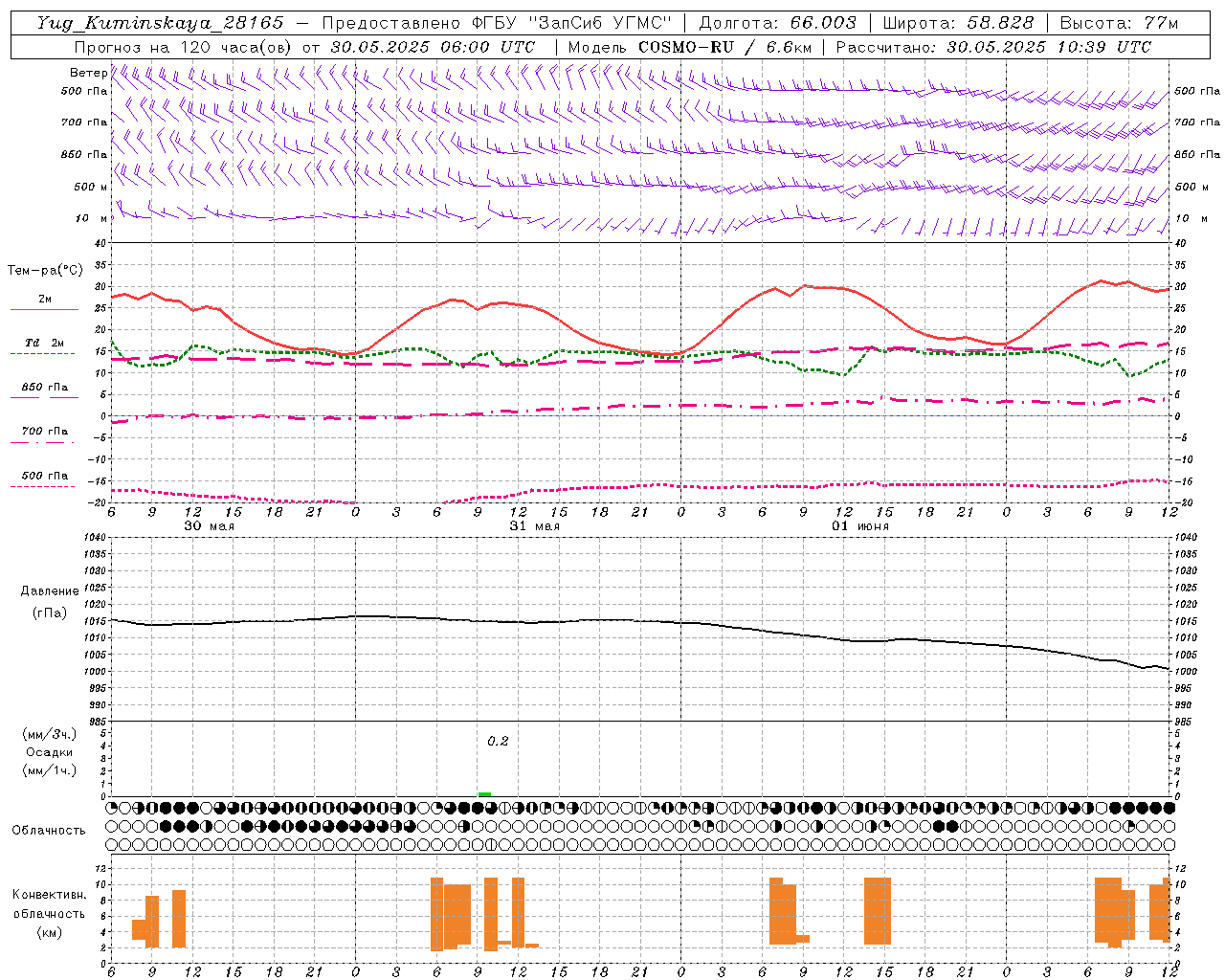The height and width of the screenshot is (980, 1225).
Task: Click the Тем-ра(°C) axis title
Action: pos(45,271)
